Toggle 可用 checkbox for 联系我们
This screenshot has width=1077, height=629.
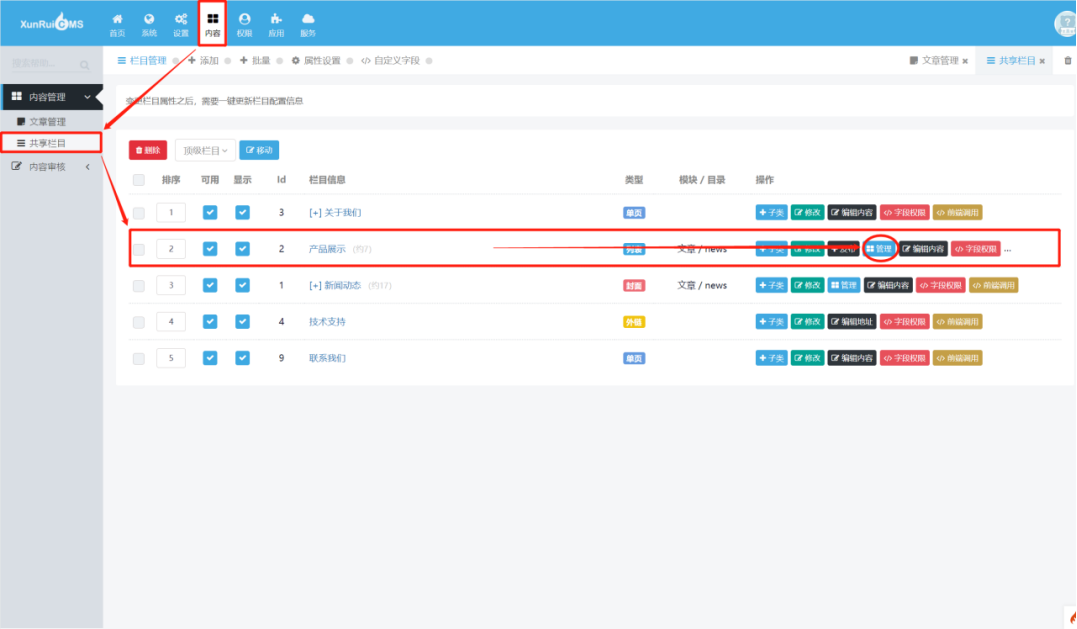[x=210, y=358]
